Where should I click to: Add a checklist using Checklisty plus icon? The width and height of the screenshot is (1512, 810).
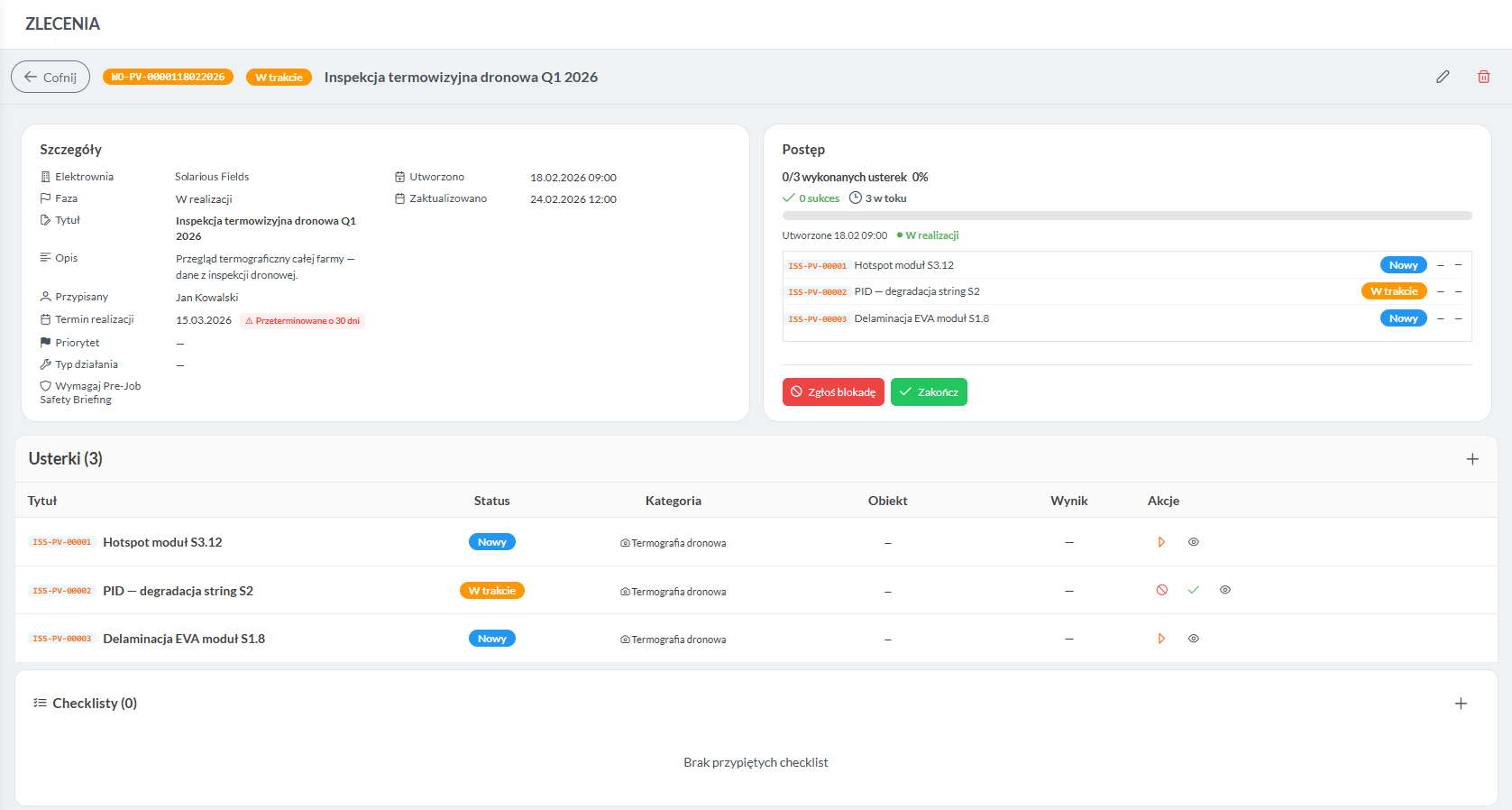point(1461,704)
